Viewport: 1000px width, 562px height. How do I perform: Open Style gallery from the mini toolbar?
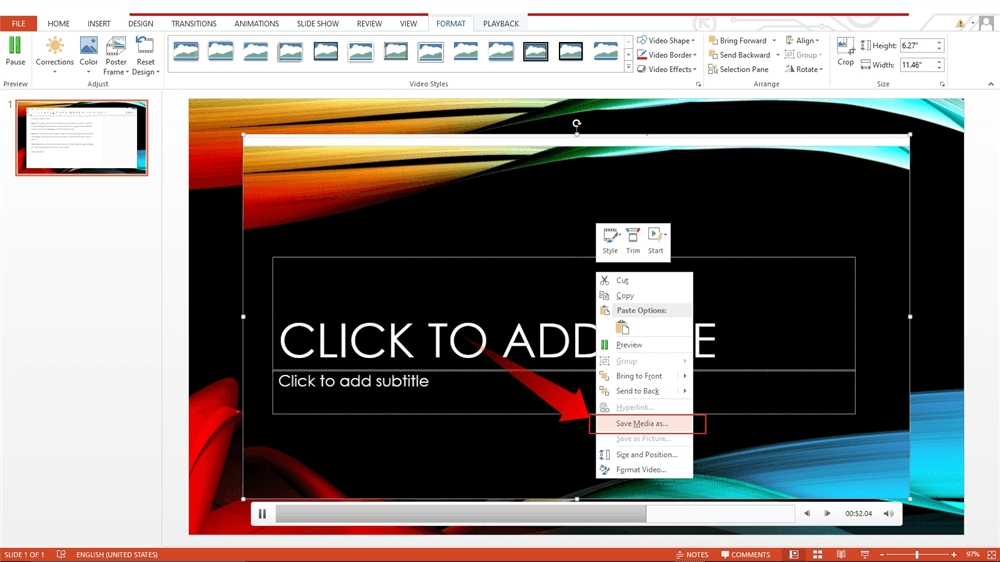610,240
